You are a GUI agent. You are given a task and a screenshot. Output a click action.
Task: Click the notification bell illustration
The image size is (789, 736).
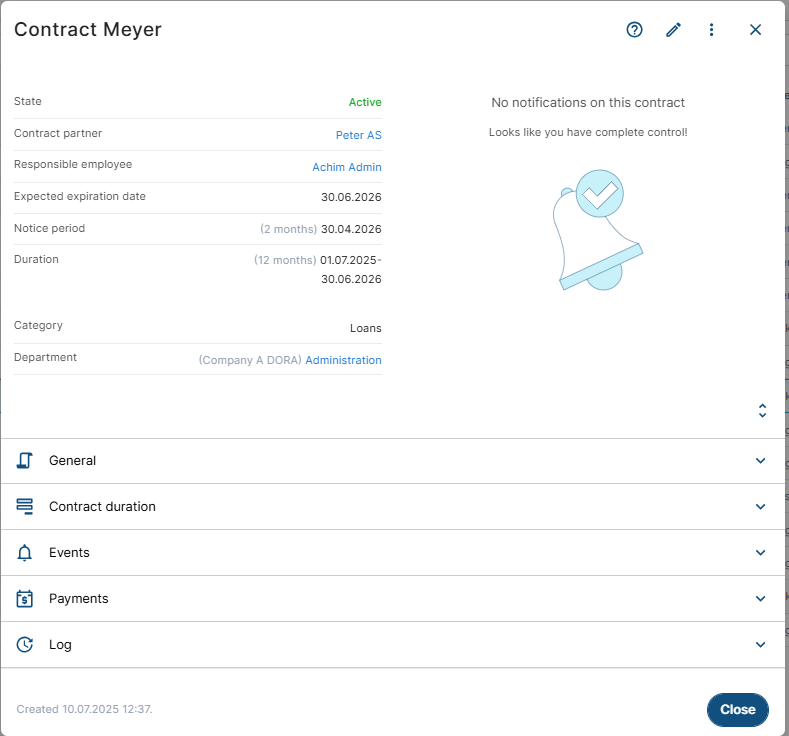pos(596,232)
